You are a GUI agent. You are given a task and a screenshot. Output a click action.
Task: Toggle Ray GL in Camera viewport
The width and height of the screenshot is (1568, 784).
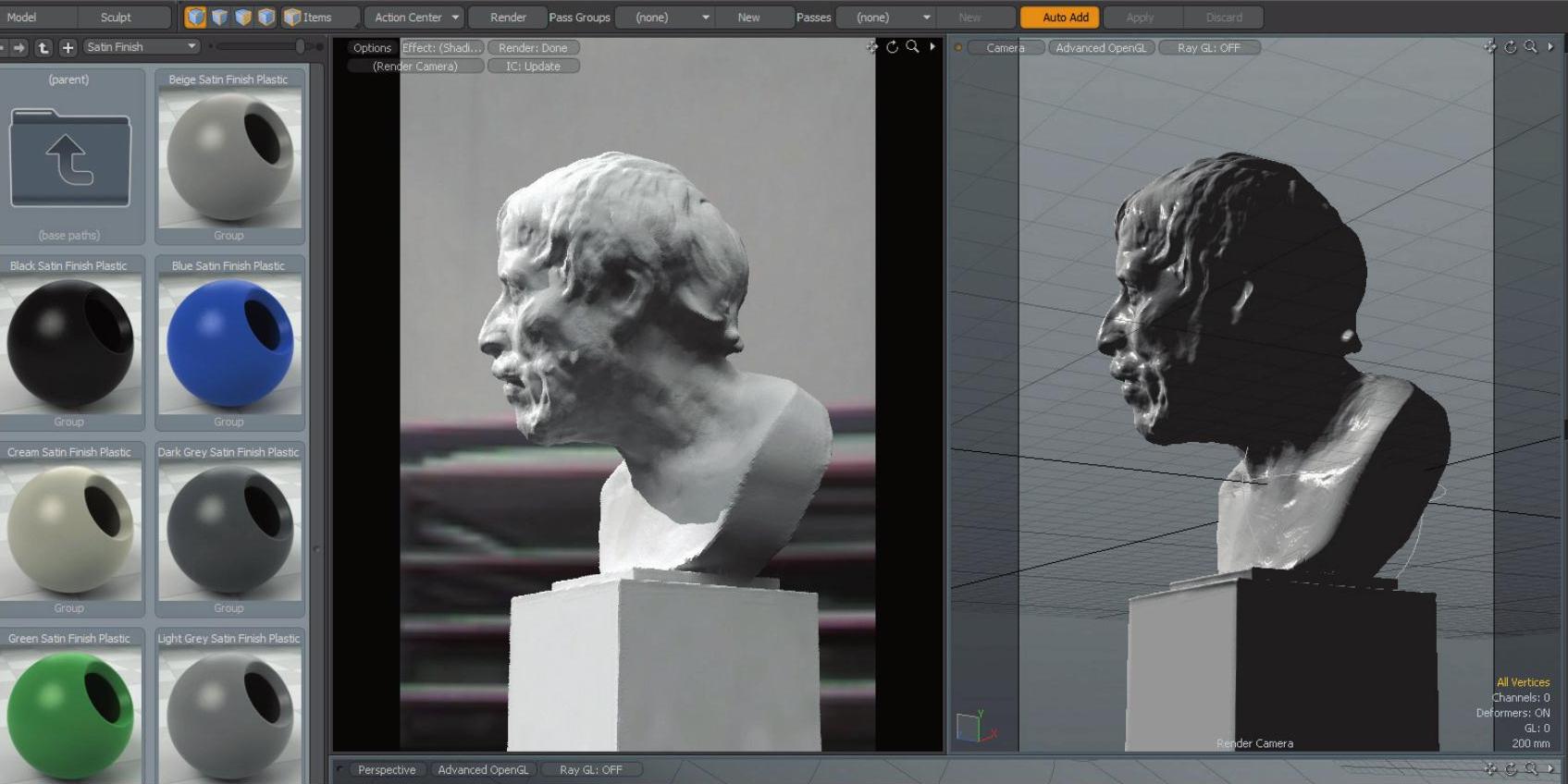tap(1208, 48)
